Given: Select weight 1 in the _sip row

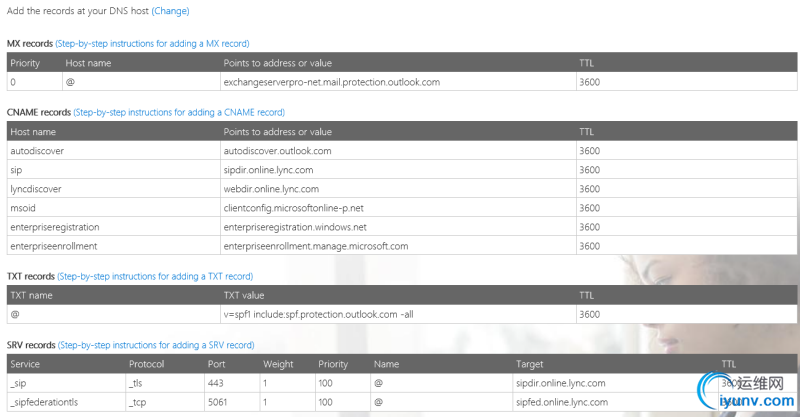Looking at the screenshot, I should (265, 383).
